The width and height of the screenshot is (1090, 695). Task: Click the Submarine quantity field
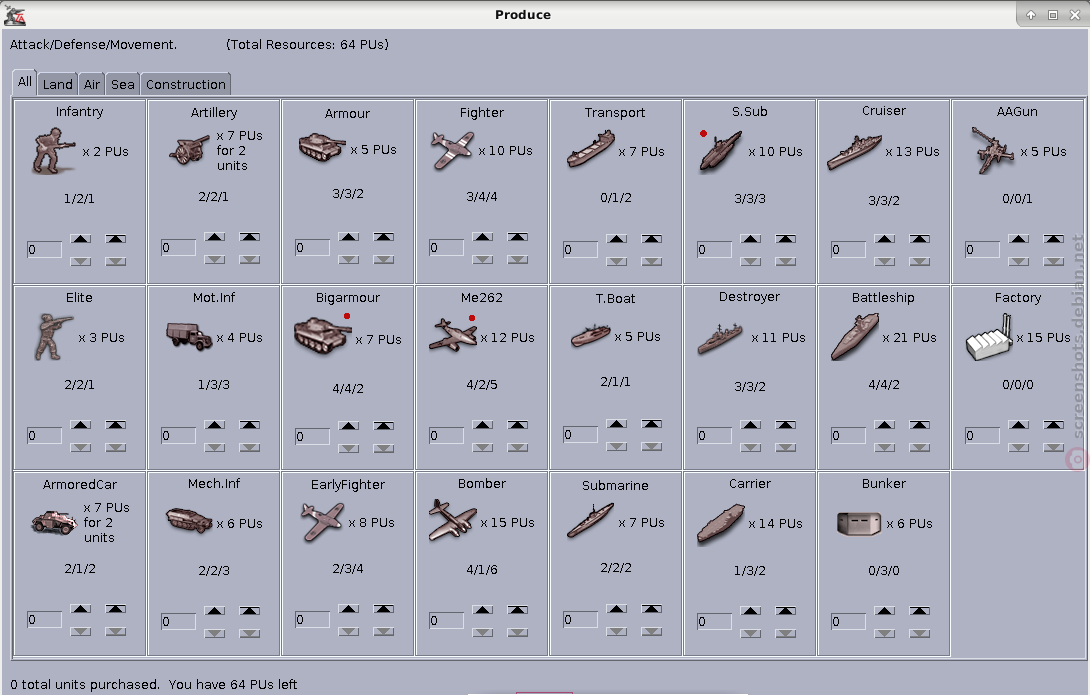[581, 619]
